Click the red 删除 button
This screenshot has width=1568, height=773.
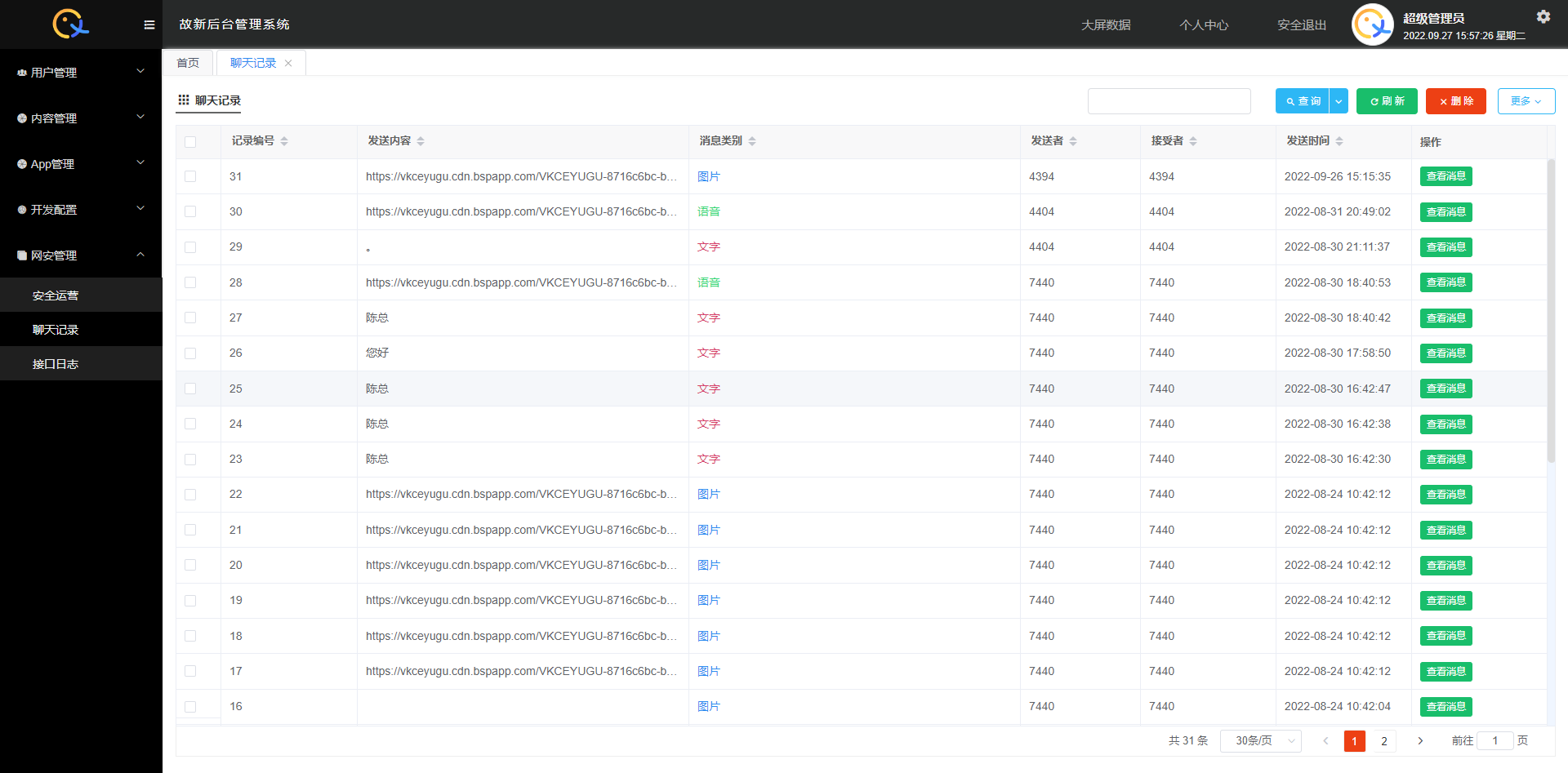[x=1455, y=101]
